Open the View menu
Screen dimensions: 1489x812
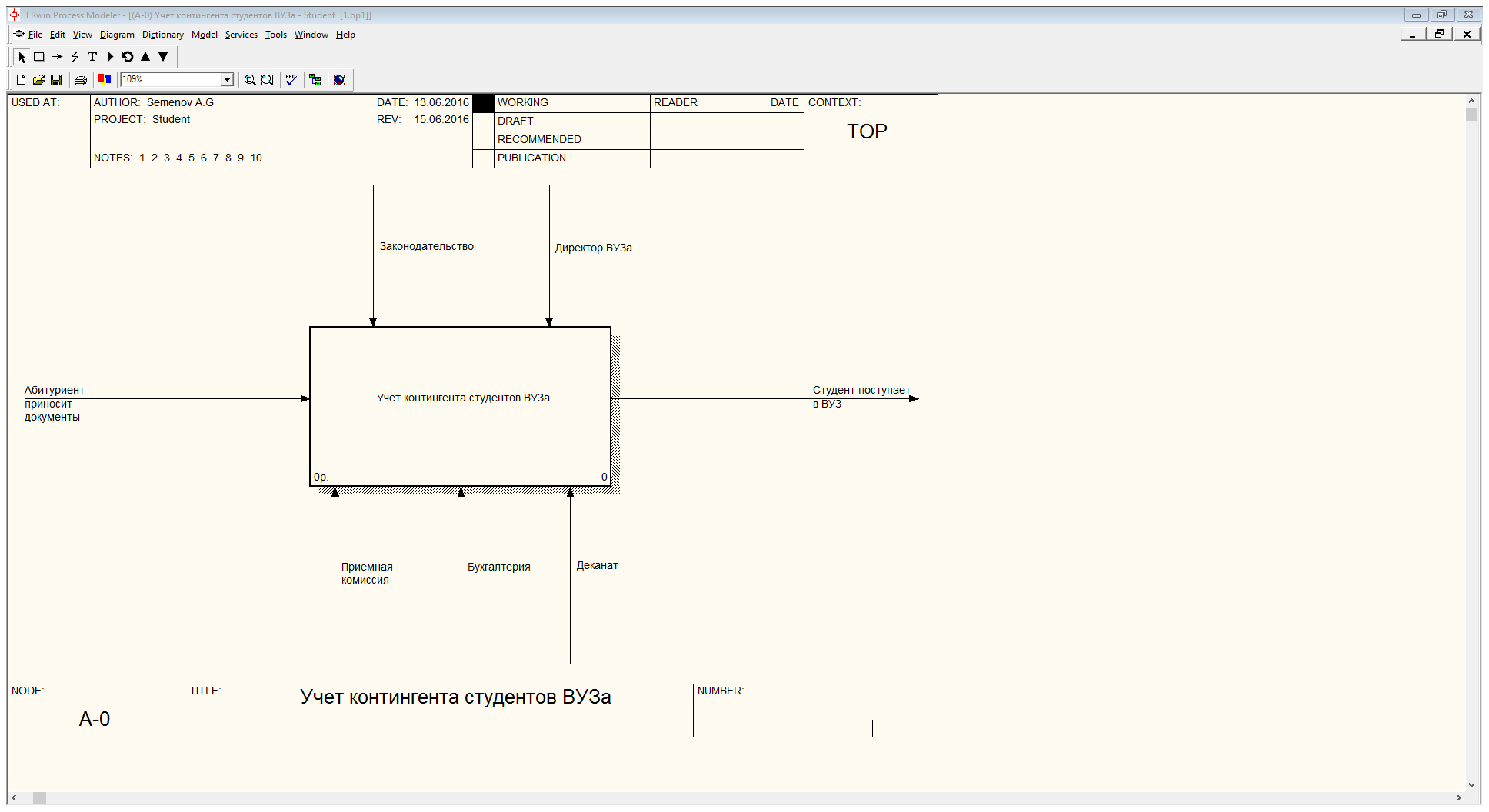tap(82, 35)
